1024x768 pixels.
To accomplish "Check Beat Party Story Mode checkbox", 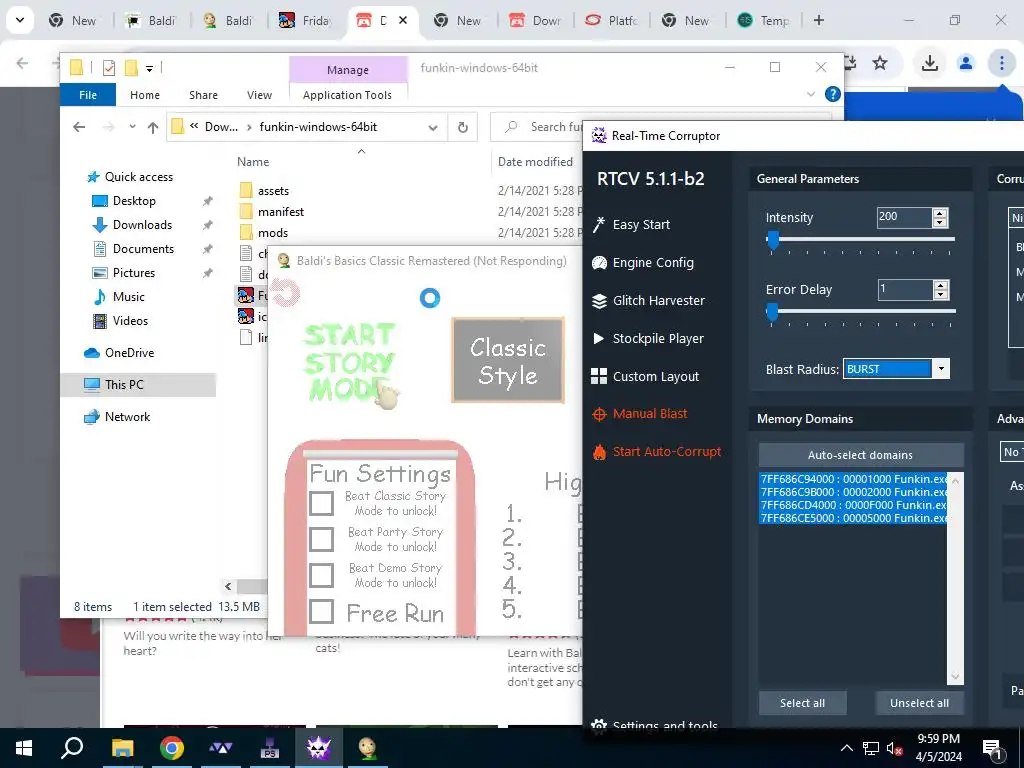I will 321,539.
